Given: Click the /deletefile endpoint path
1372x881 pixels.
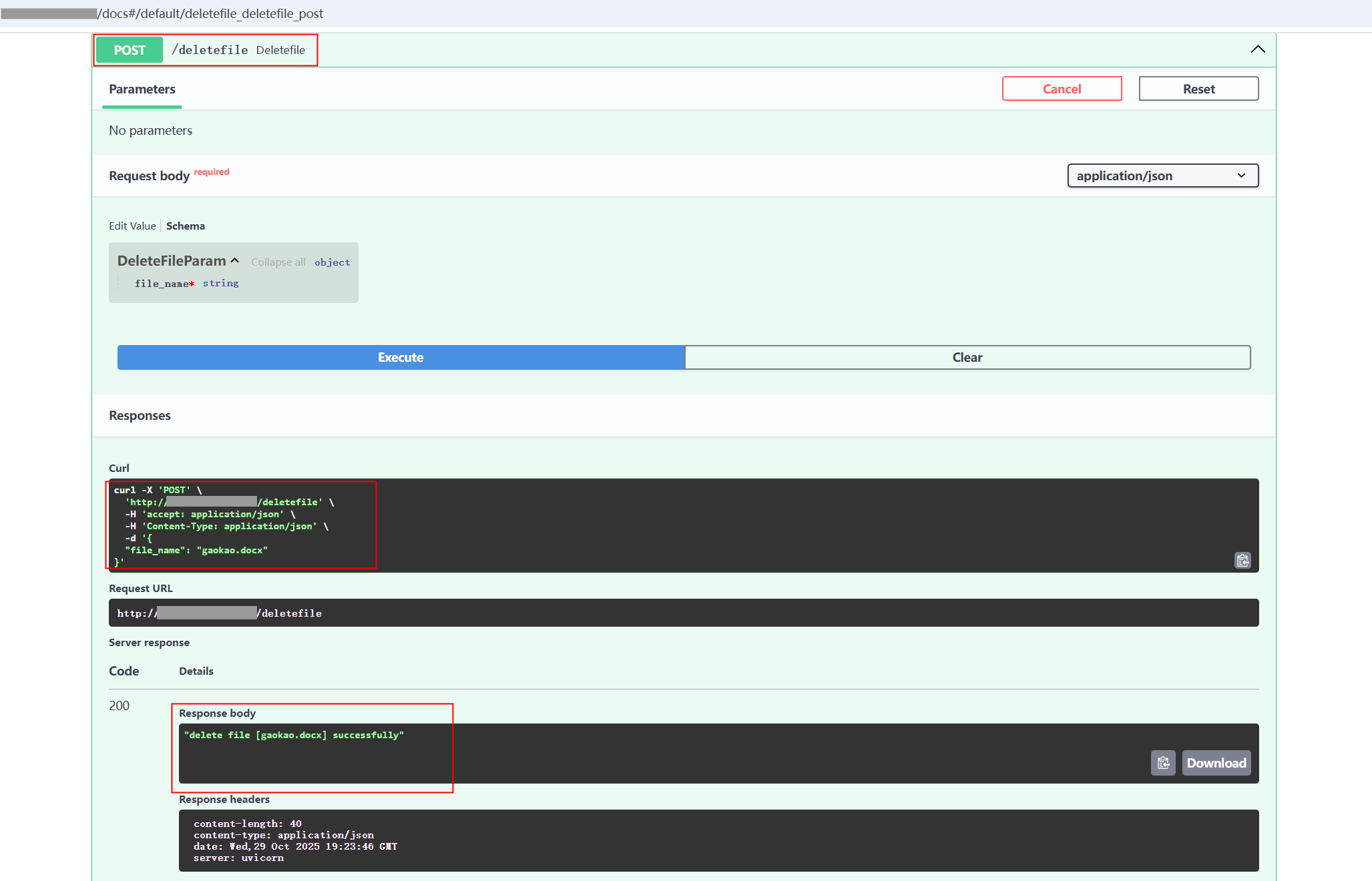Looking at the screenshot, I should [x=210, y=50].
